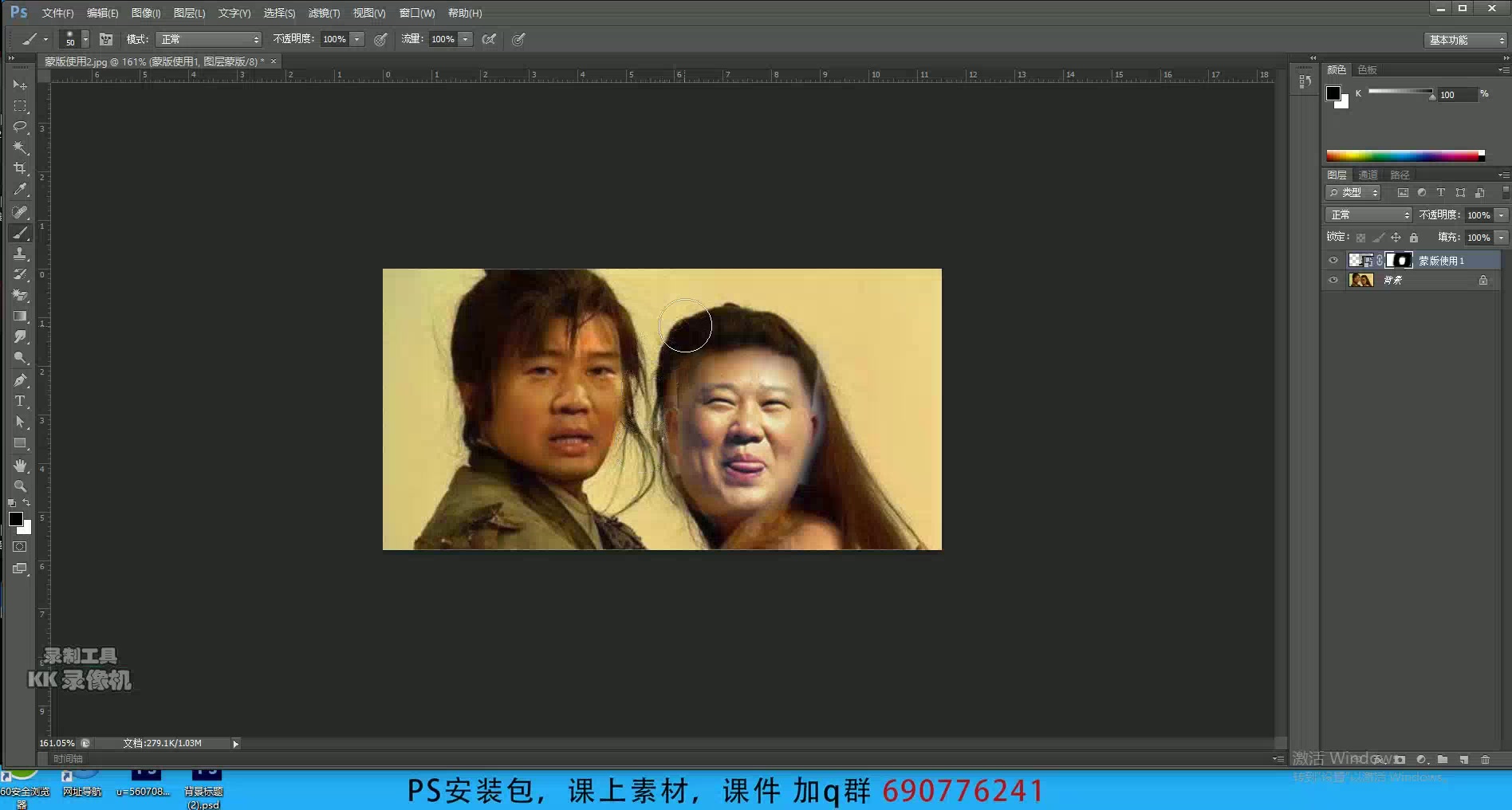
Task: Open the 文件(F) menu
Action: (57, 13)
